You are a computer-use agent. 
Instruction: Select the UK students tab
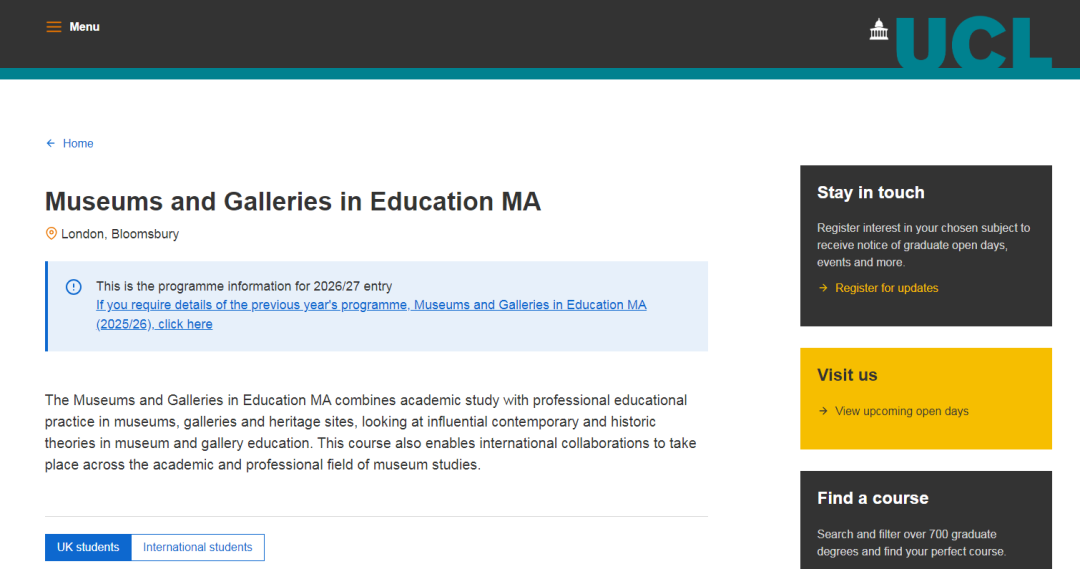[x=88, y=547]
